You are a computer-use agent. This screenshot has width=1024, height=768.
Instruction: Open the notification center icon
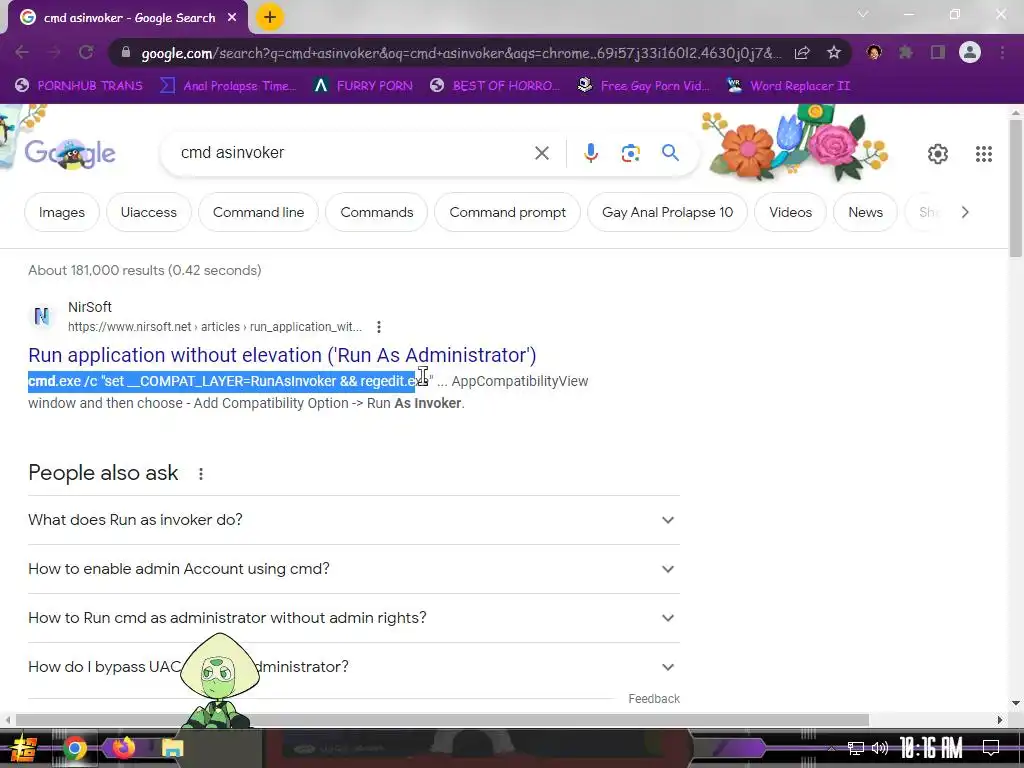pos(991,748)
